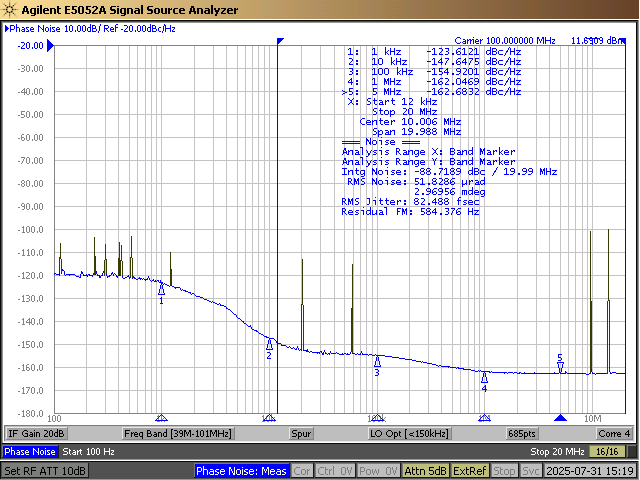Click the Spur status indicator
The width and height of the screenshot is (640, 480).
(301, 433)
